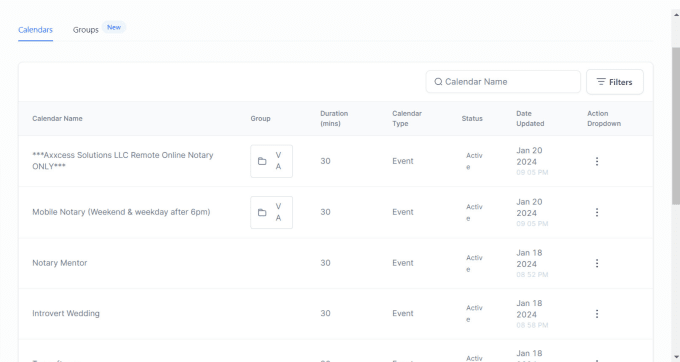
Task: Select the Mobile Notary (Weekend & weekday after 6pm) name
Action: coord(121,212)
